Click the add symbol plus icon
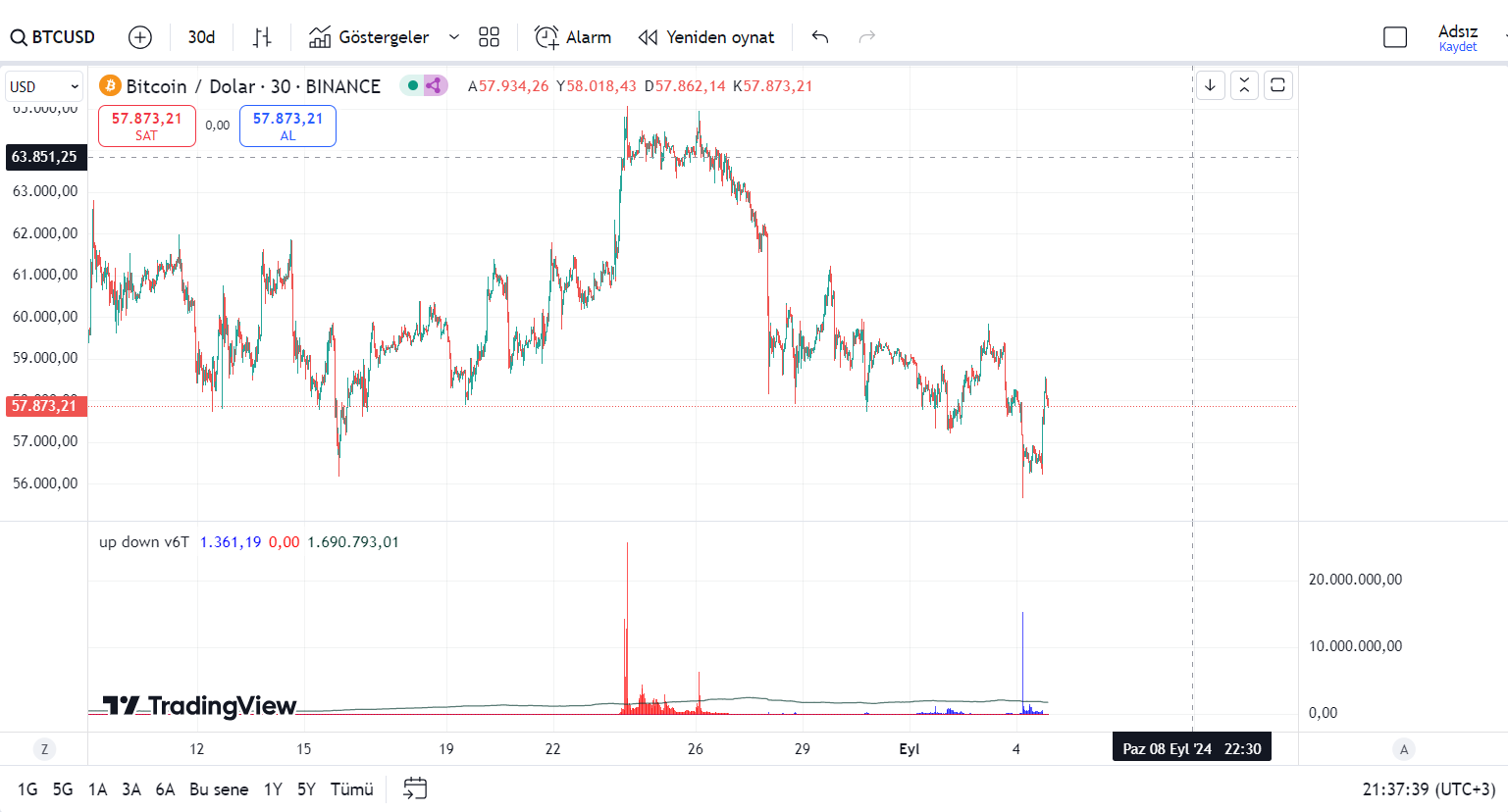This screenshot has height=812, width=1508. pos(140,37)
